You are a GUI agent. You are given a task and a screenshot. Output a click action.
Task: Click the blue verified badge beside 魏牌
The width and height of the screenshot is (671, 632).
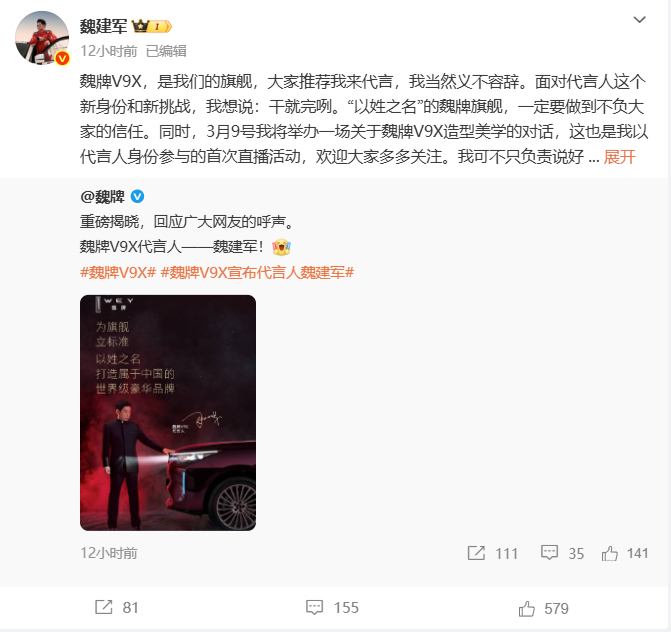[137, 196]
